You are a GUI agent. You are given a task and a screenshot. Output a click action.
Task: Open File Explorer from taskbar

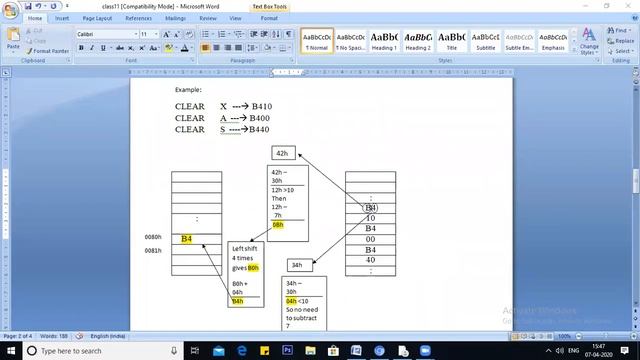[x=310, y=351]
